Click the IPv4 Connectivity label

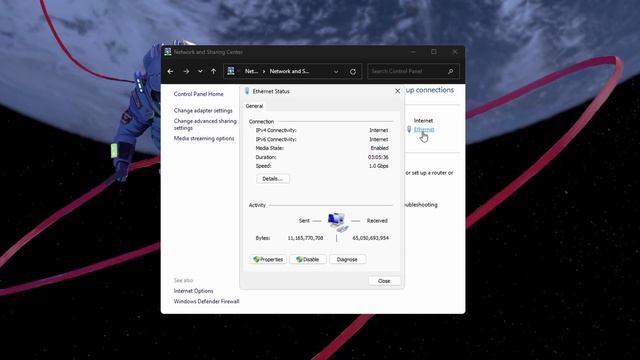pyautogui.click(x=276, y=130)
